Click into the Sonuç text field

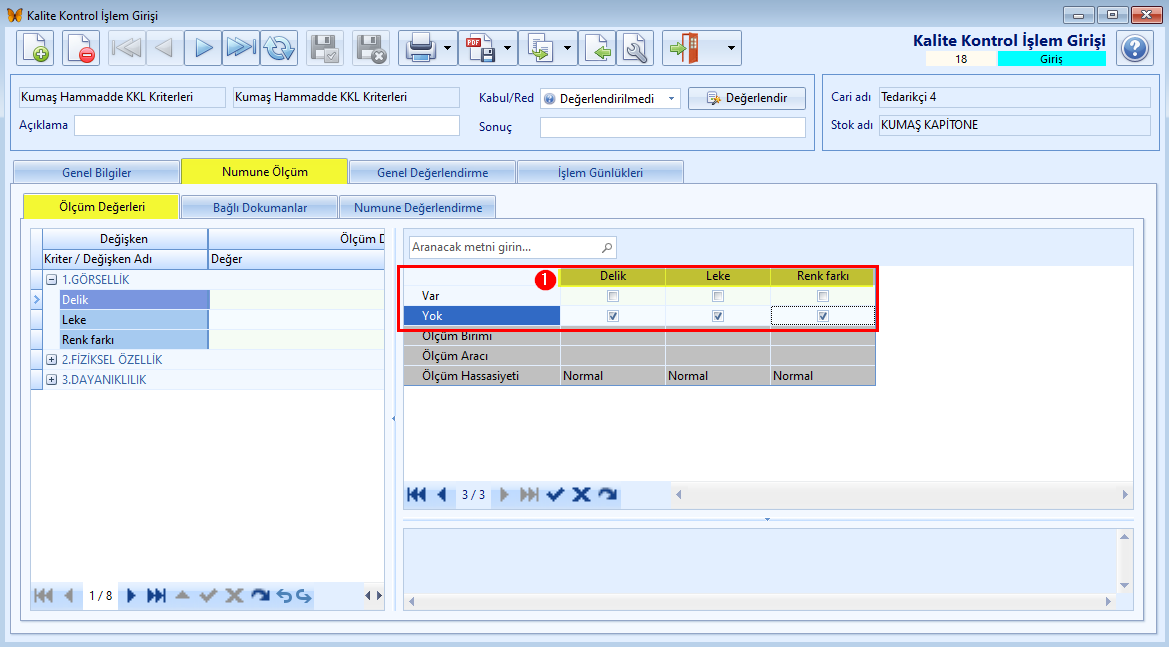pos(672,127)
